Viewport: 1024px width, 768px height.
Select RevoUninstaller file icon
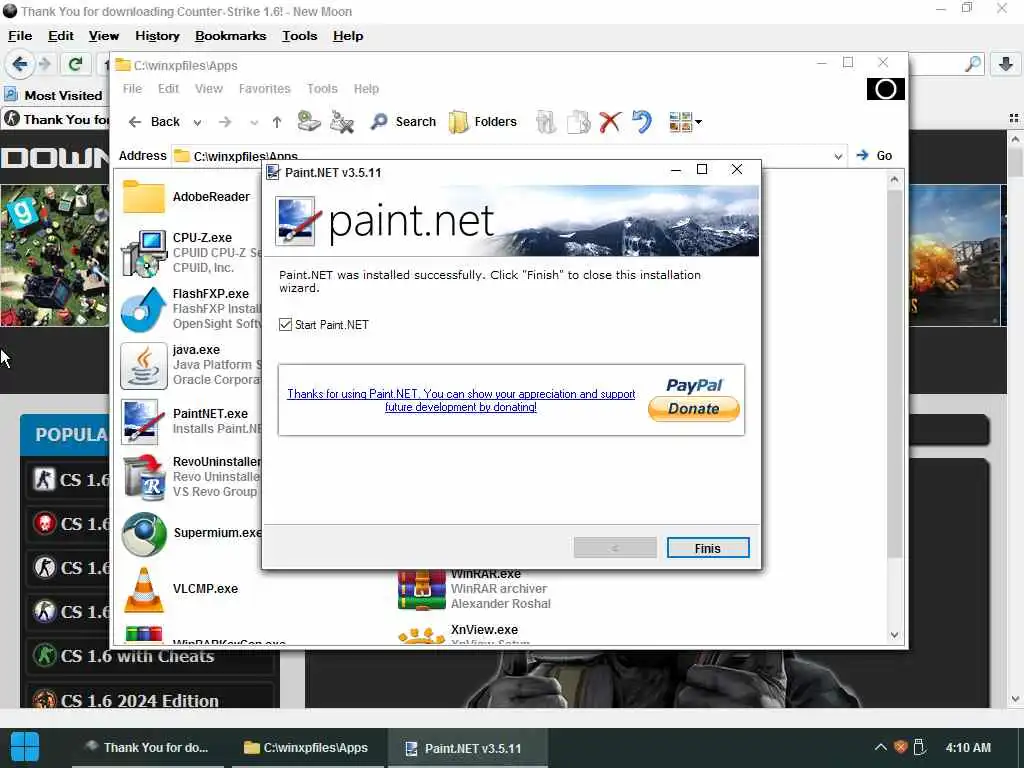coord(144,477)
